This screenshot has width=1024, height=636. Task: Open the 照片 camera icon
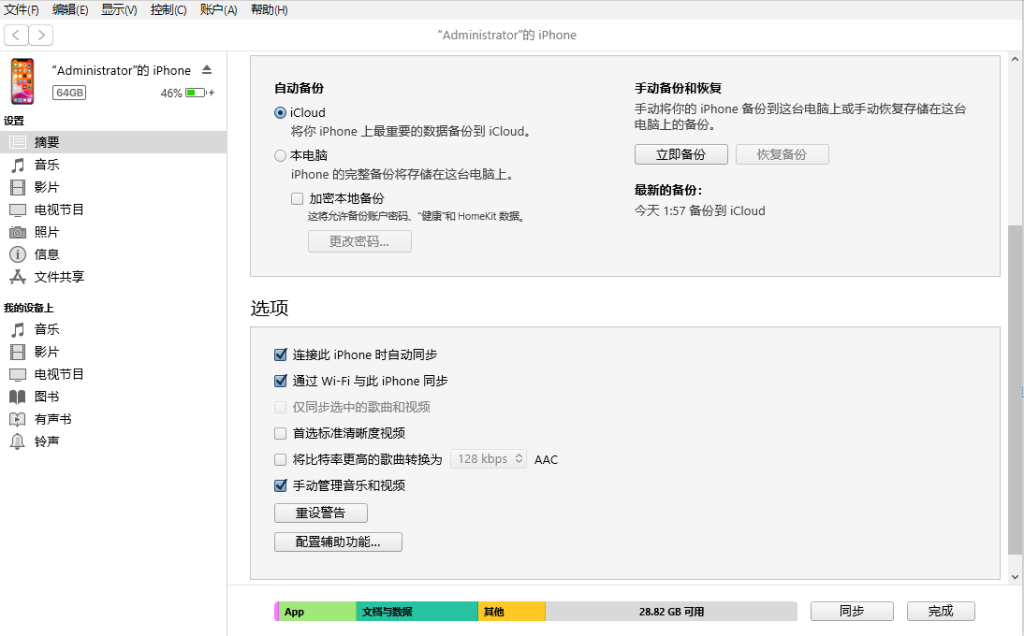tap(18, 232)
